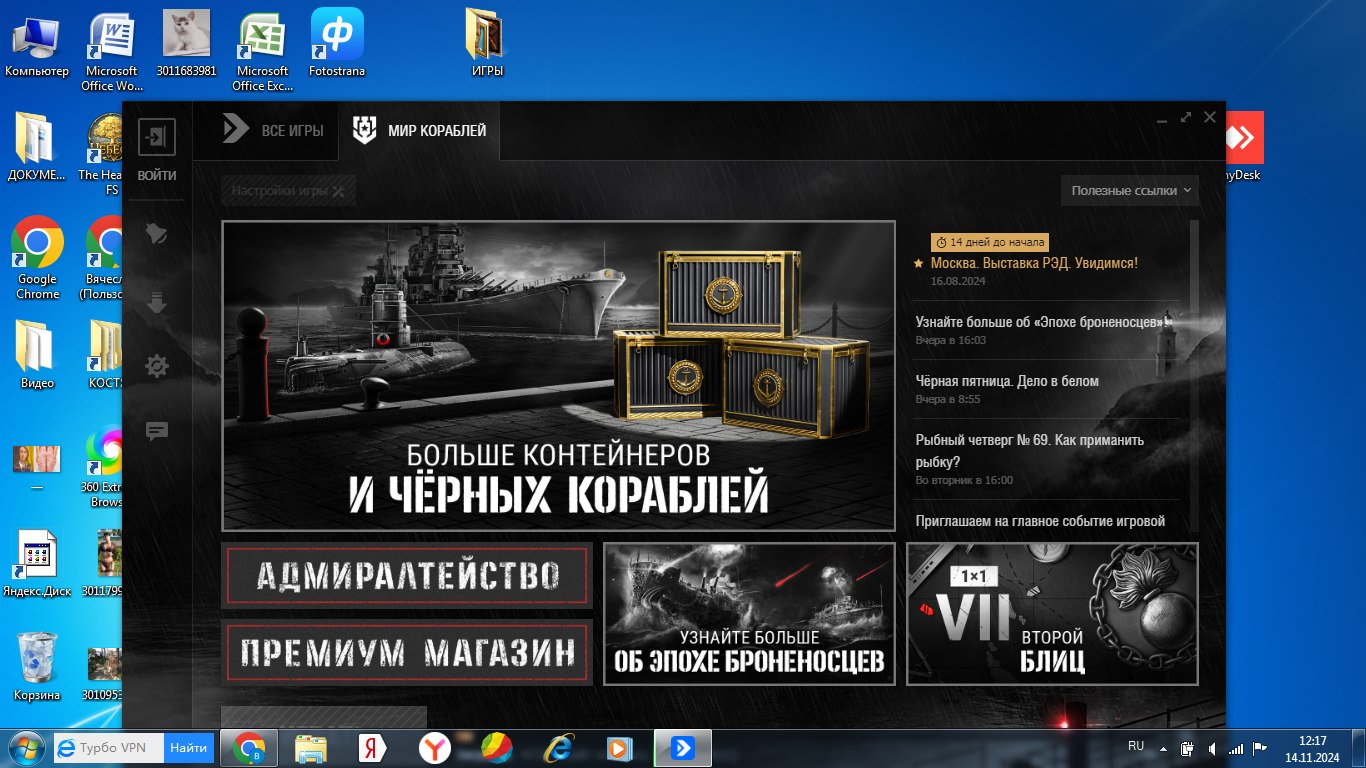Select the ИГРЫ folder on the desktop
Image resolution: width=1366 pixels, height=768 pixels.
click(487, 44)
